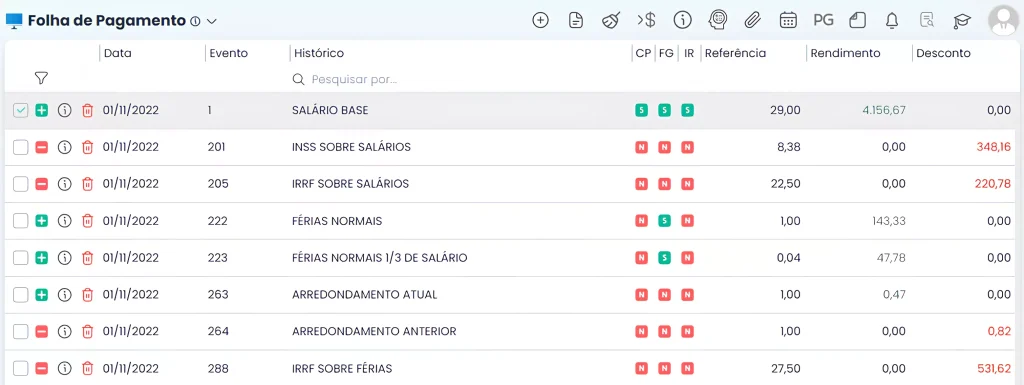This screenshot has width=1024, height=385.
Task: Open the user profile avatar
Action: 1003,20
